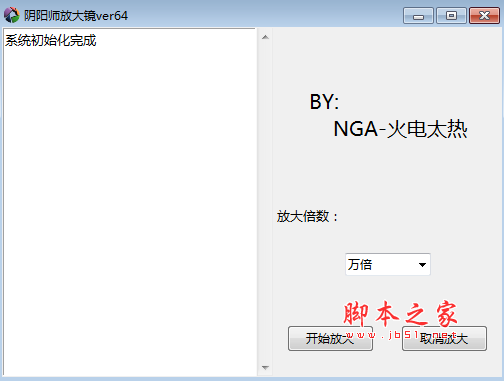Viewport: 504px width, 381px height.
Task: Click the NGA-火电太热 author text
Action: click(x=400, y=129)
